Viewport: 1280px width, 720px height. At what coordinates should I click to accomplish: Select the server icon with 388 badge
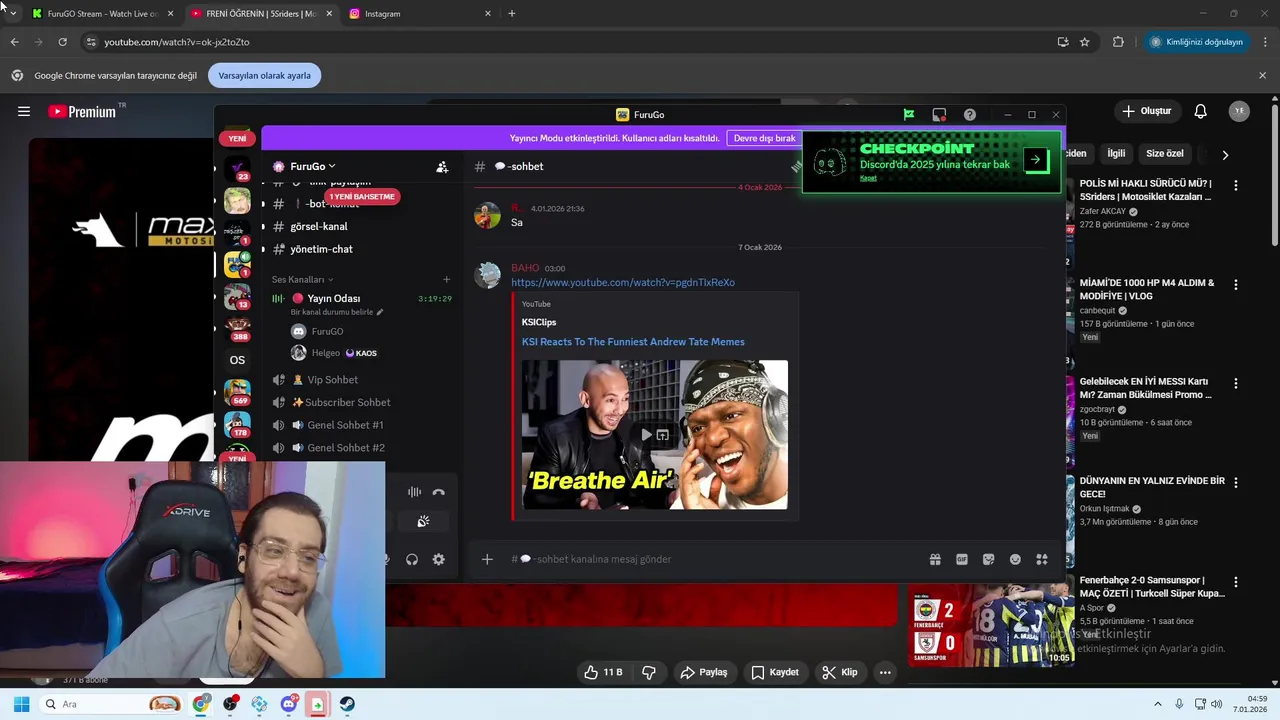coord(237,329)
